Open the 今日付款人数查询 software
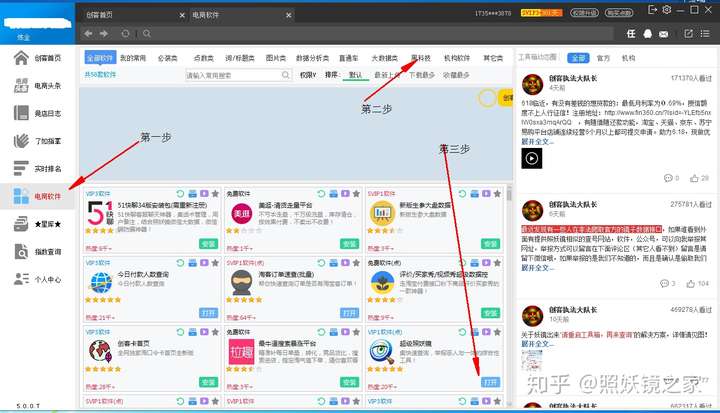The image size is (720, 413). pos(208,313)
